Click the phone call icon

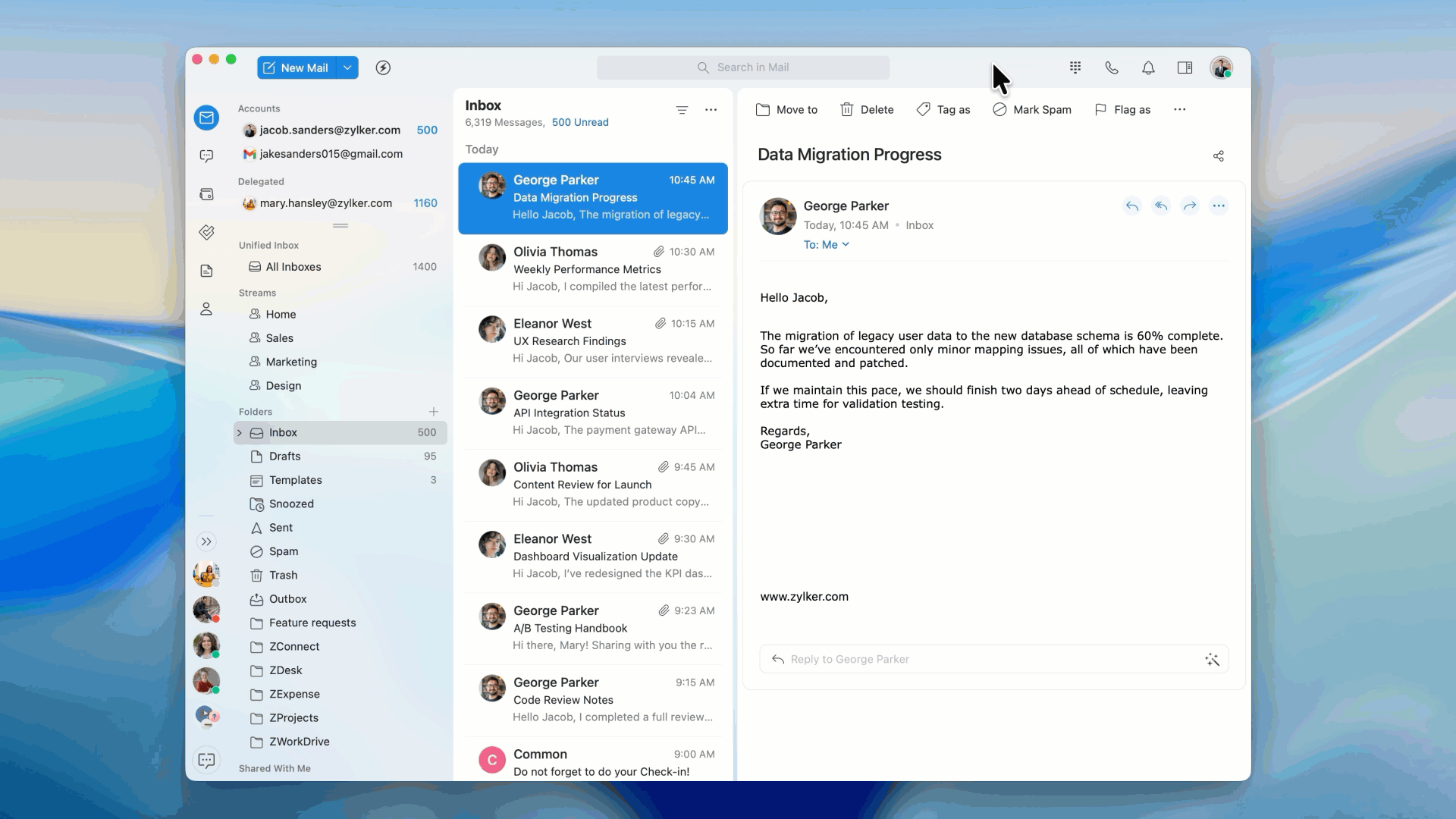point(1112,67)
